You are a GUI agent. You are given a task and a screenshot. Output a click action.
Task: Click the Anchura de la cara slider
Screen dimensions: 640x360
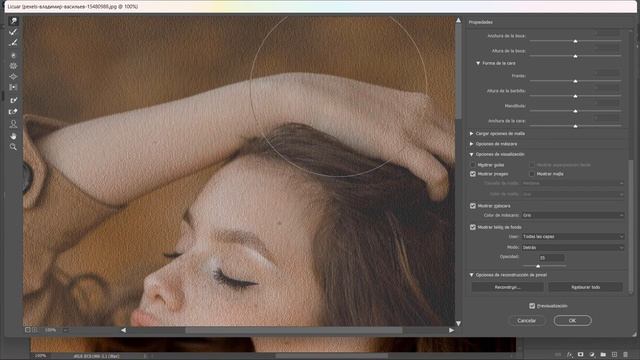(x=576, y=126)
